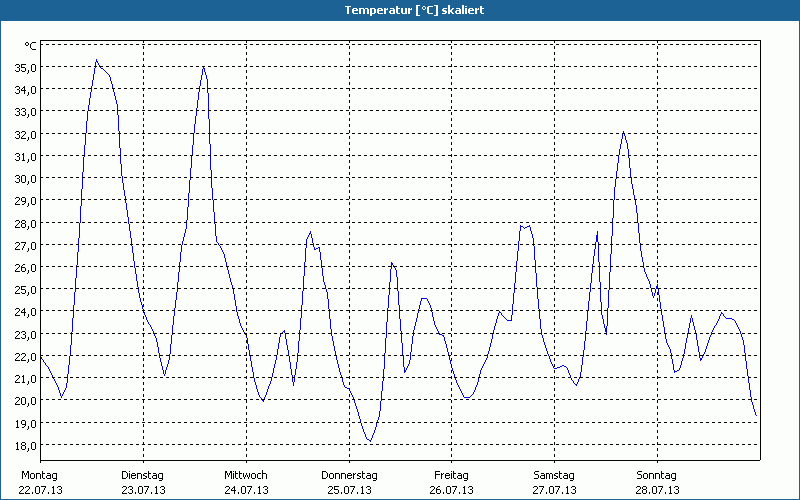Click the lowest curve point on Thursday
This screenshot has width=800, height=500.
coord(370,441)
